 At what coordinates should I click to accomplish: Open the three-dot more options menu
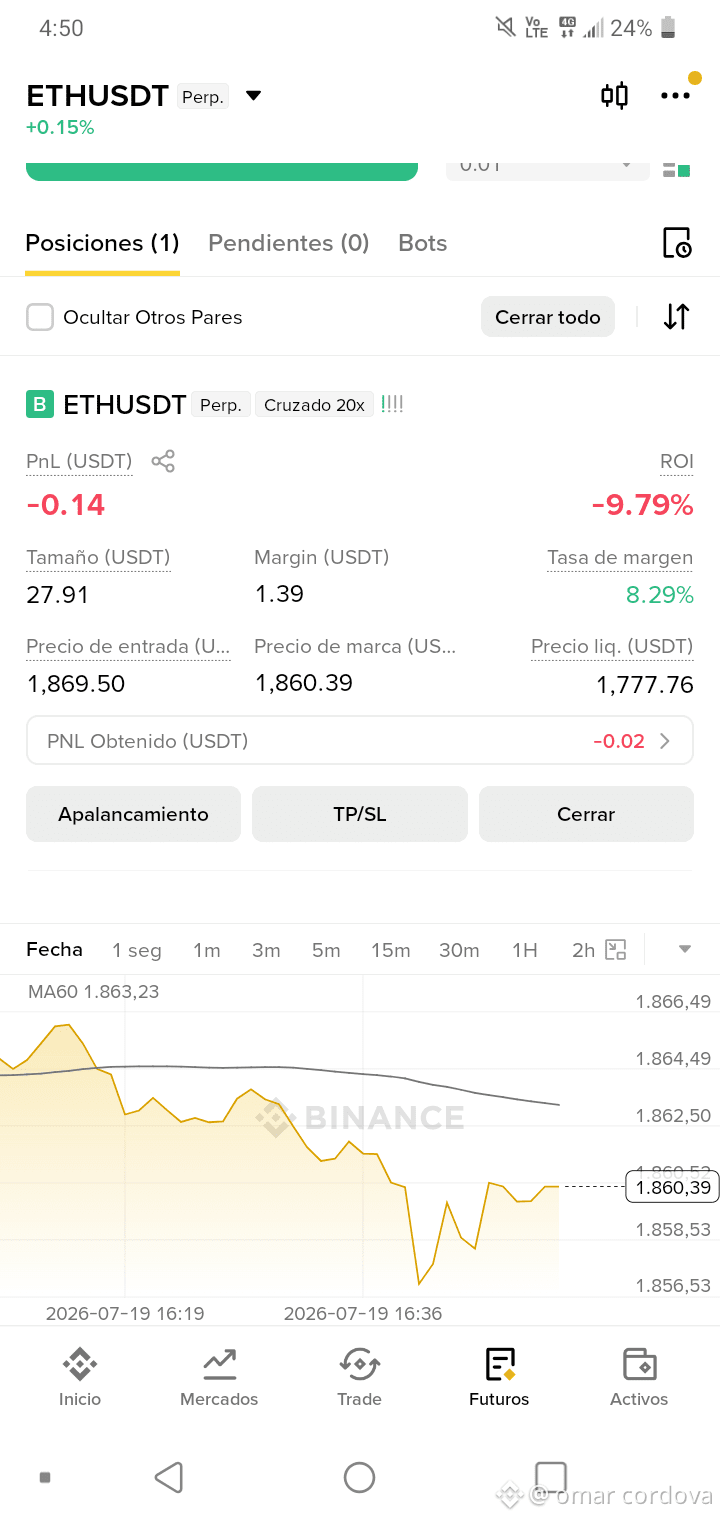[x=675, y=96]
